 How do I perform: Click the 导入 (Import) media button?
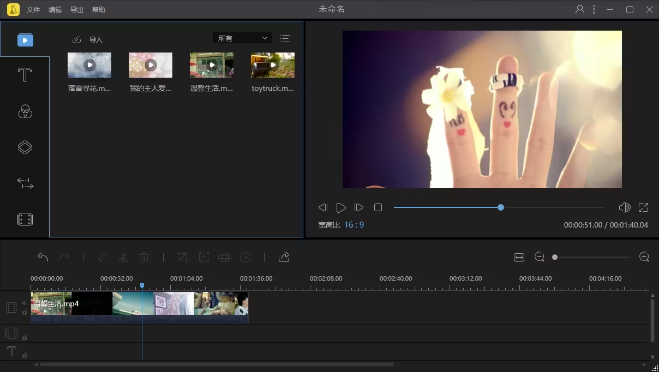[88, 39]
